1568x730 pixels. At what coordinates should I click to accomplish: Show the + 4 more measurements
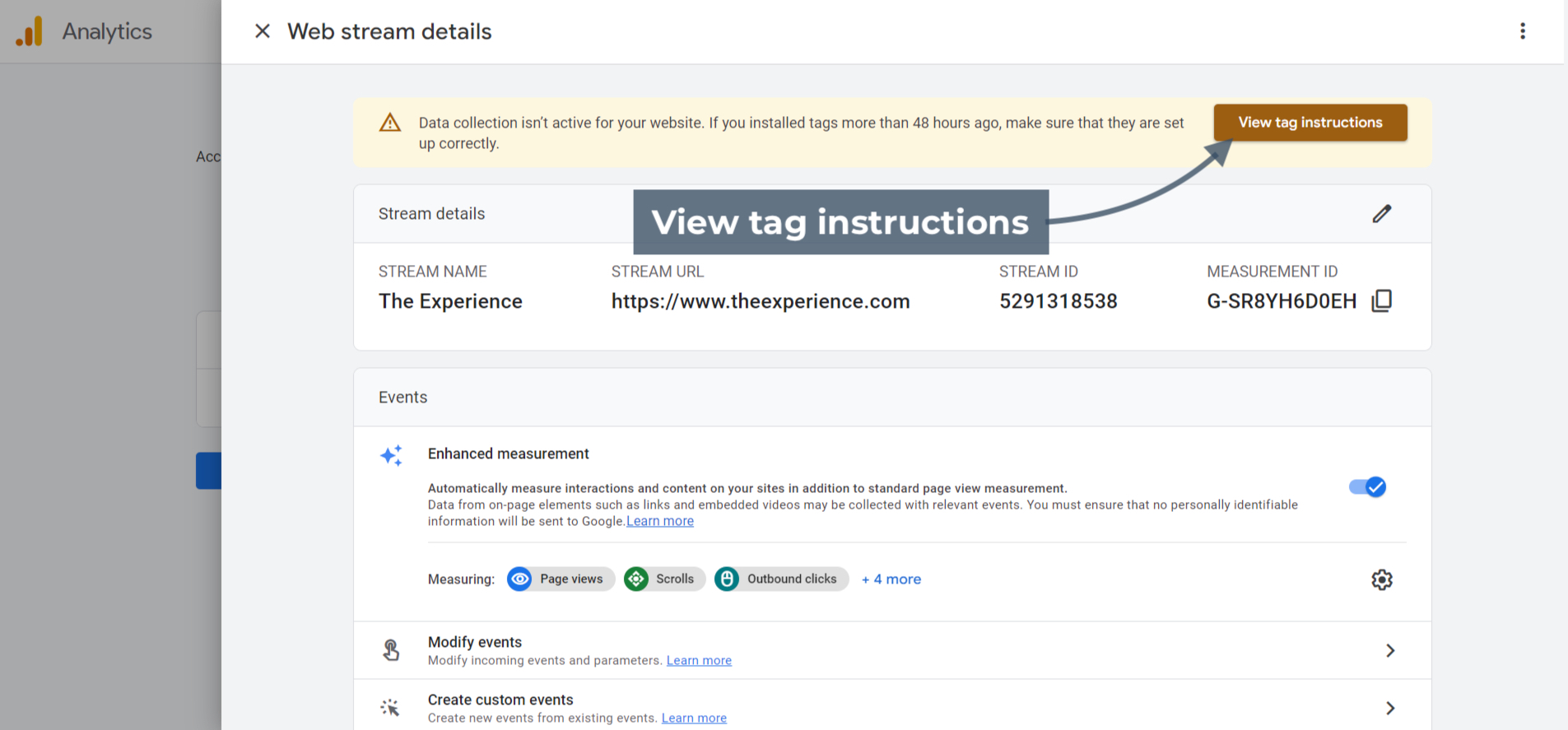[x=891, y=579]
